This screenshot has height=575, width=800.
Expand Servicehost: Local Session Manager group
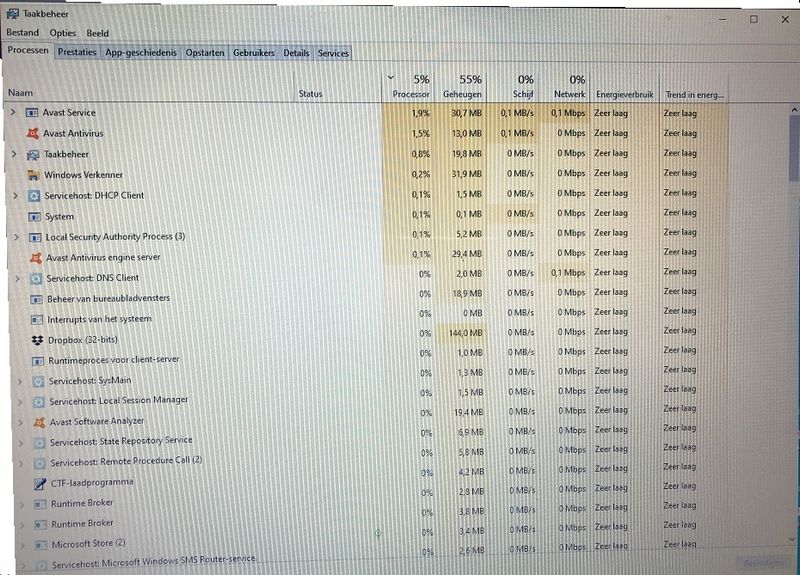tap(20, 402)
